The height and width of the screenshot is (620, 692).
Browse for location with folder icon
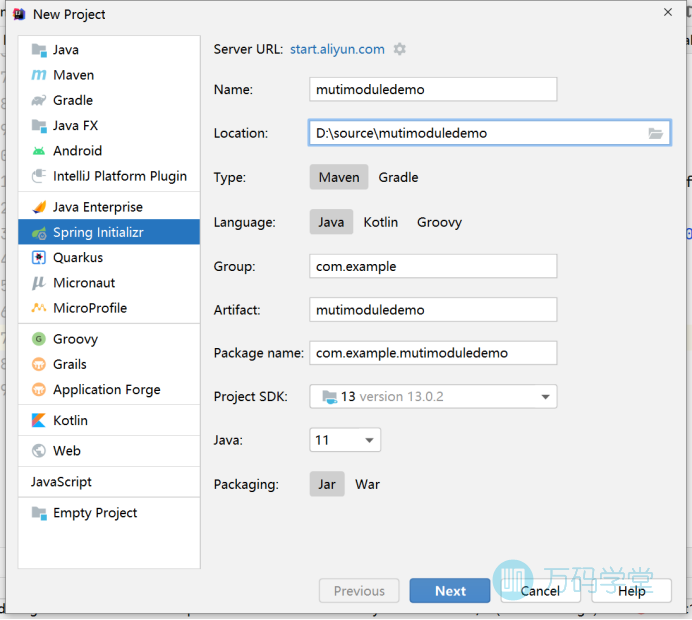(x=655, y=133)
